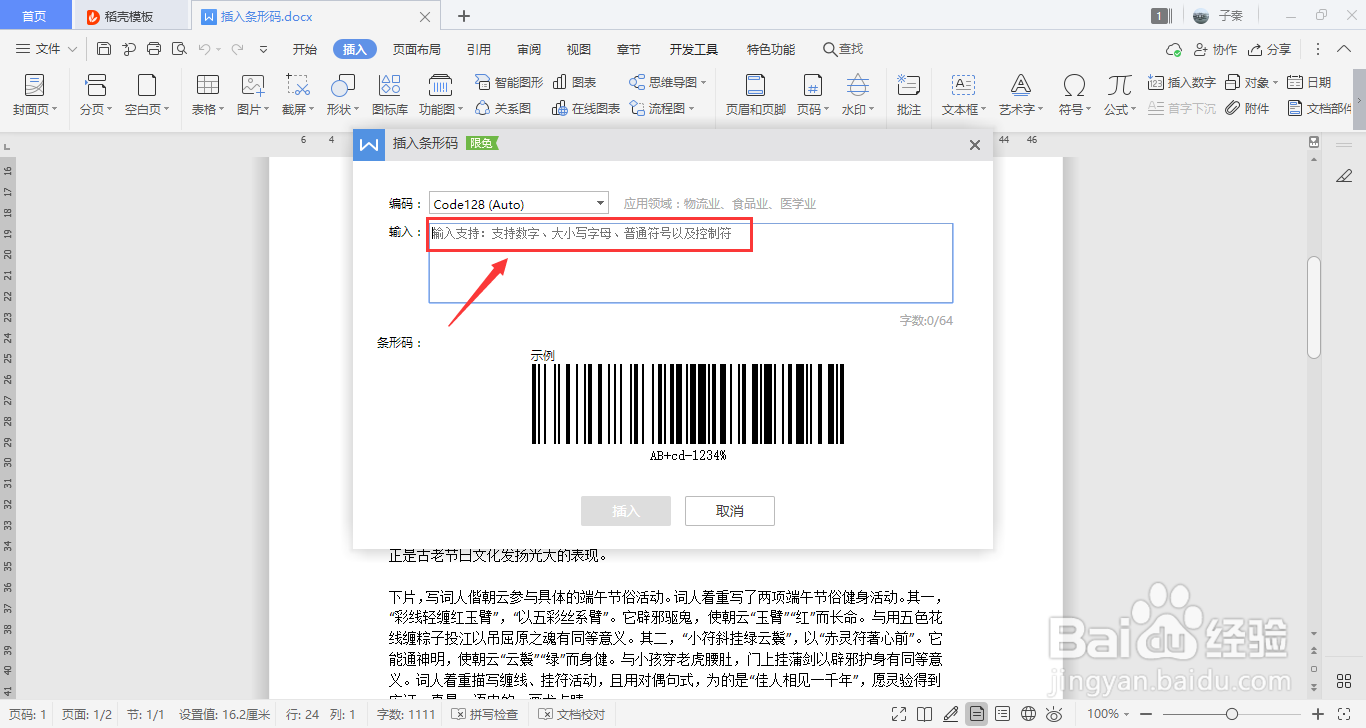Click the vertical scrollbar thumb
1366x728 pixels.
(x=1314, y=307)
